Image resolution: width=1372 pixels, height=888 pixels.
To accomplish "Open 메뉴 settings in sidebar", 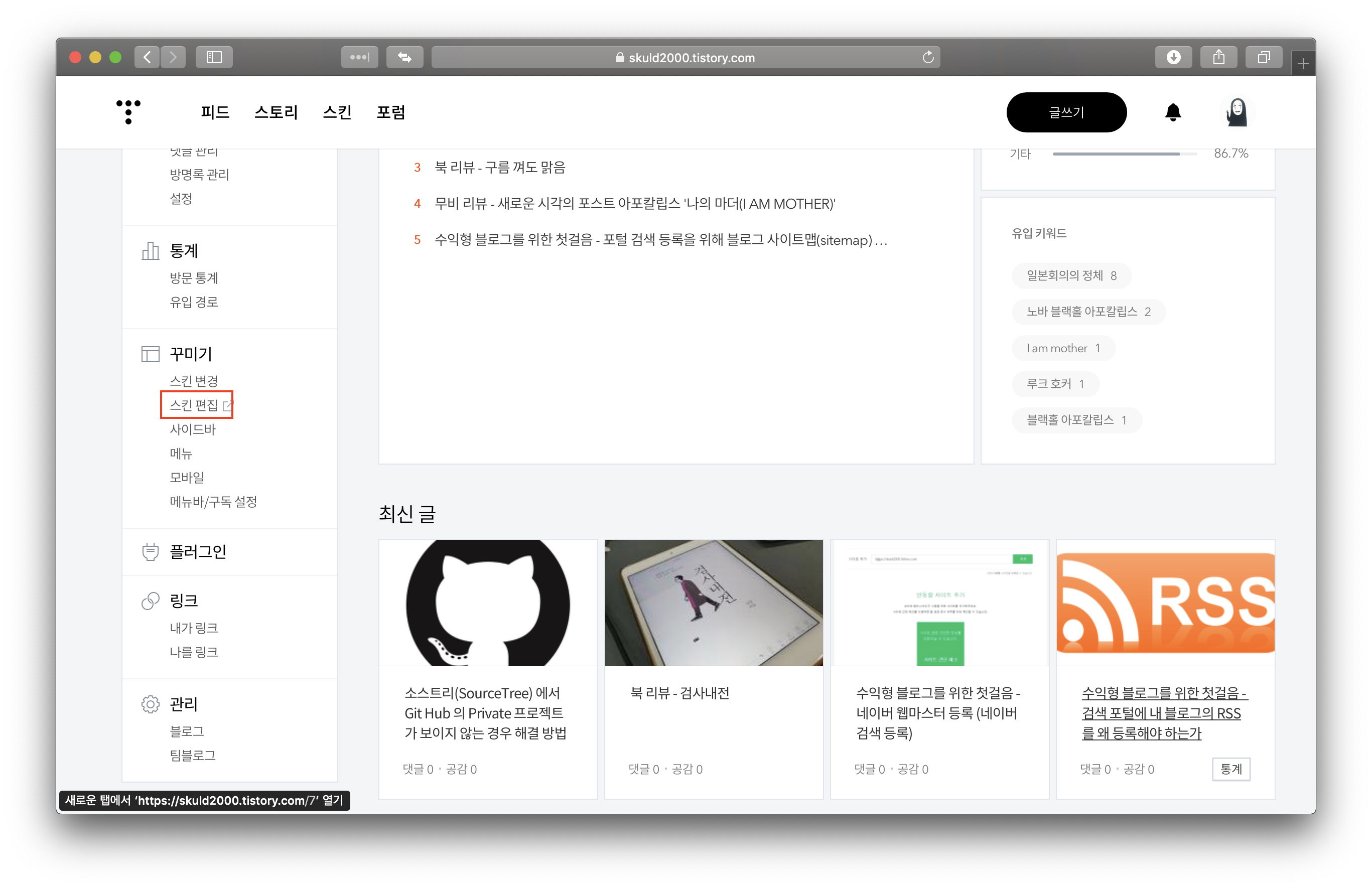I will click(181, 454).
